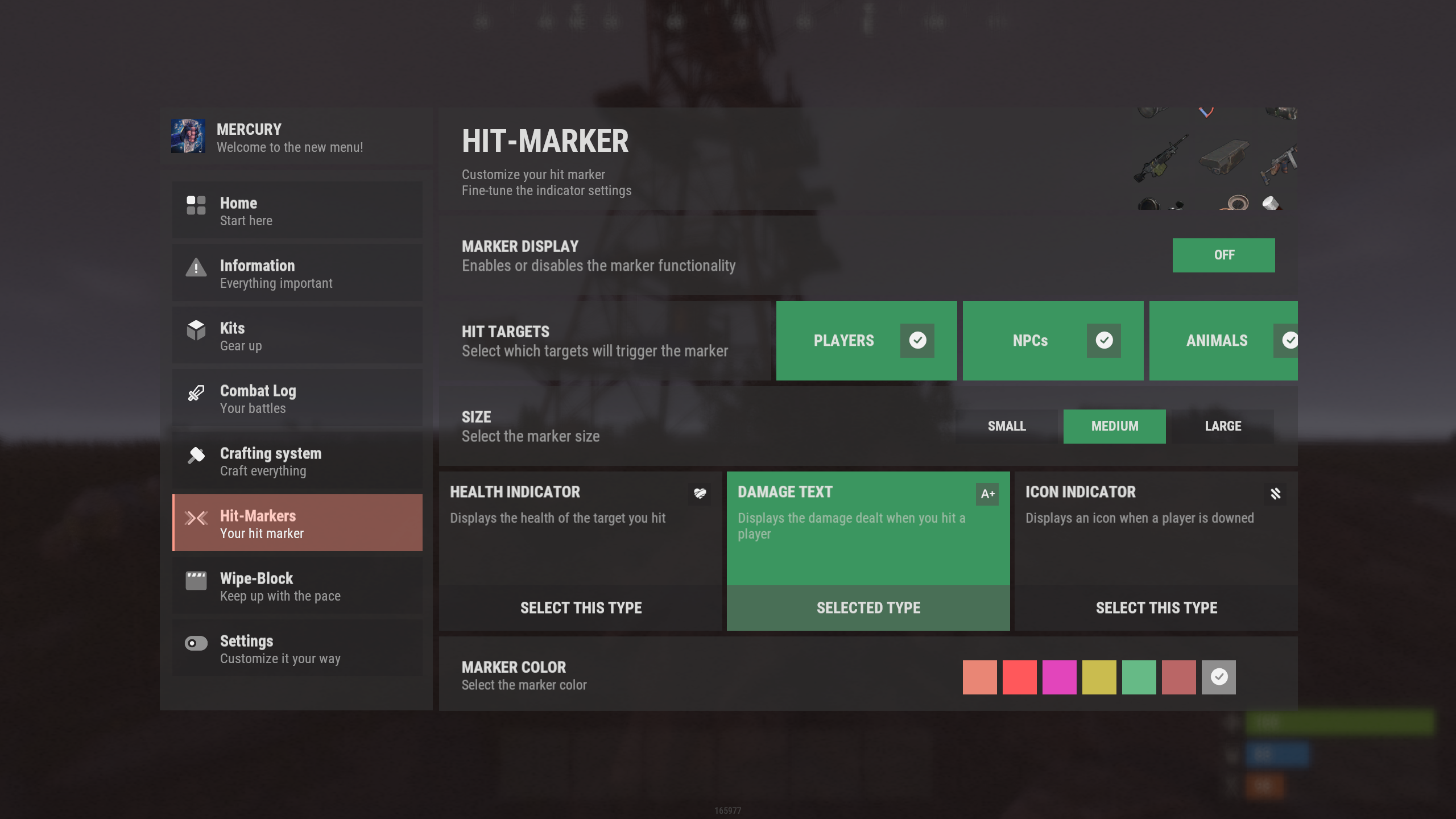Pick the magenta marker color swatch

(x=1060, y=677)
